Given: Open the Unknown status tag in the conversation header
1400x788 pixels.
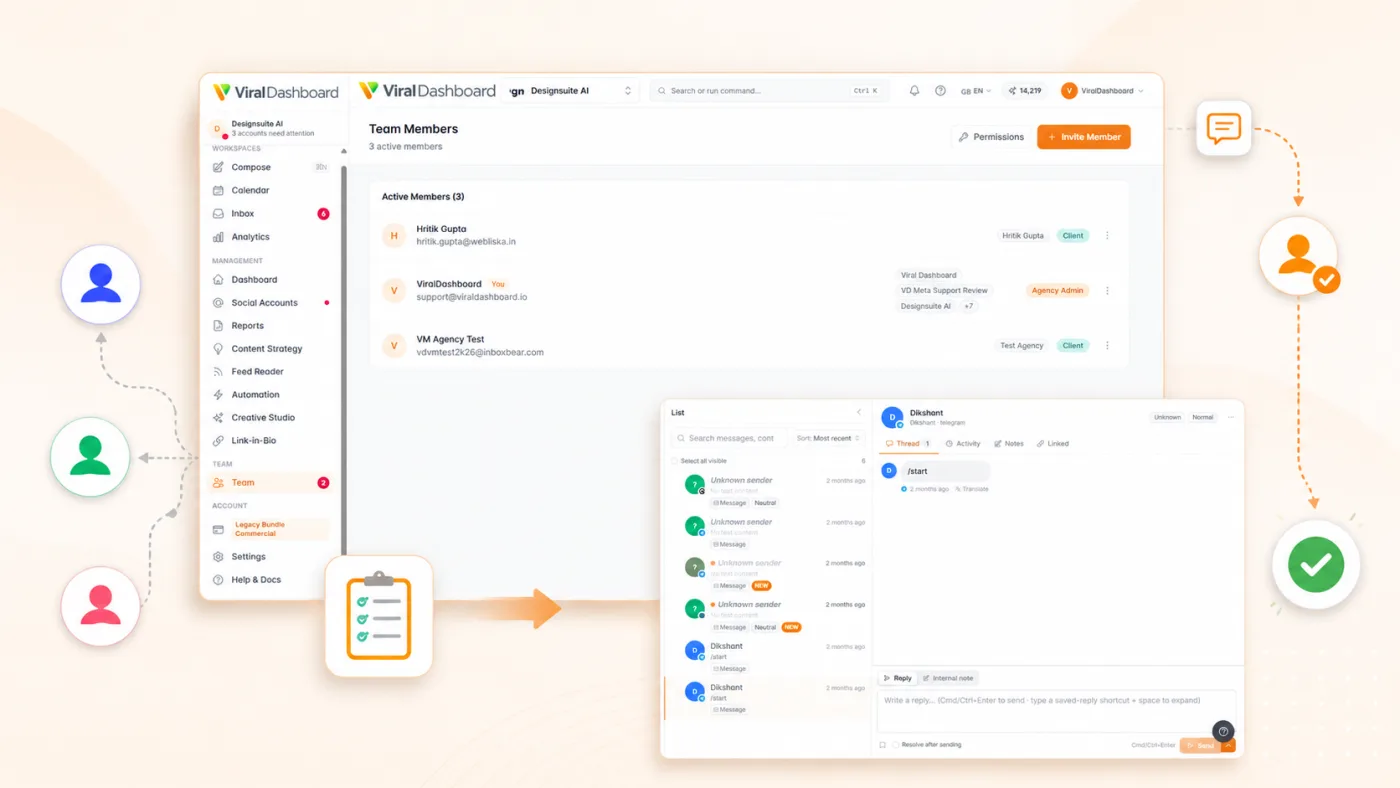Looking at the screenshot, I should 1167,417.
